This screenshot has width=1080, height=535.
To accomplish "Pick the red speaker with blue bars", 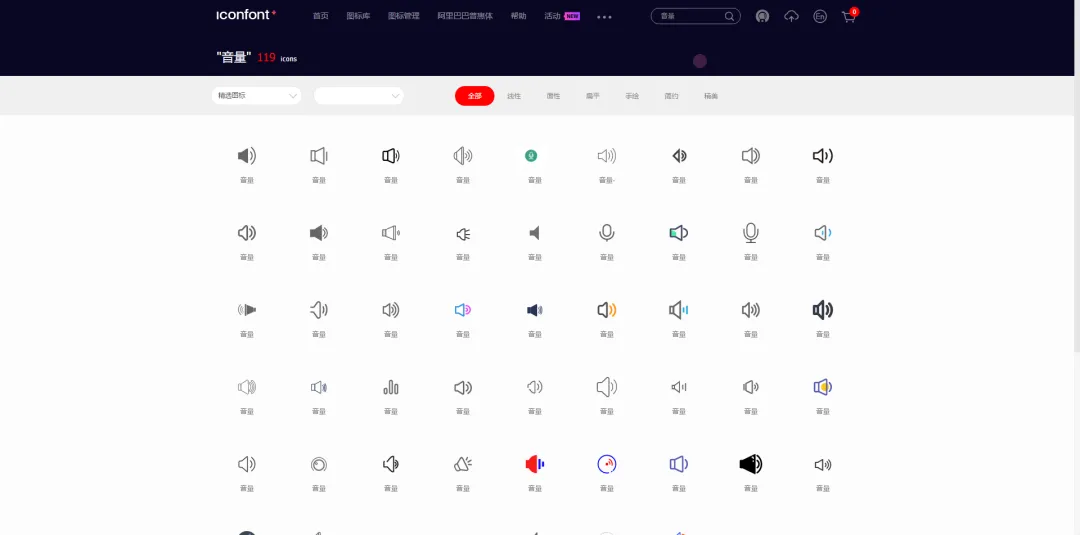I will (x=534, y=464).
